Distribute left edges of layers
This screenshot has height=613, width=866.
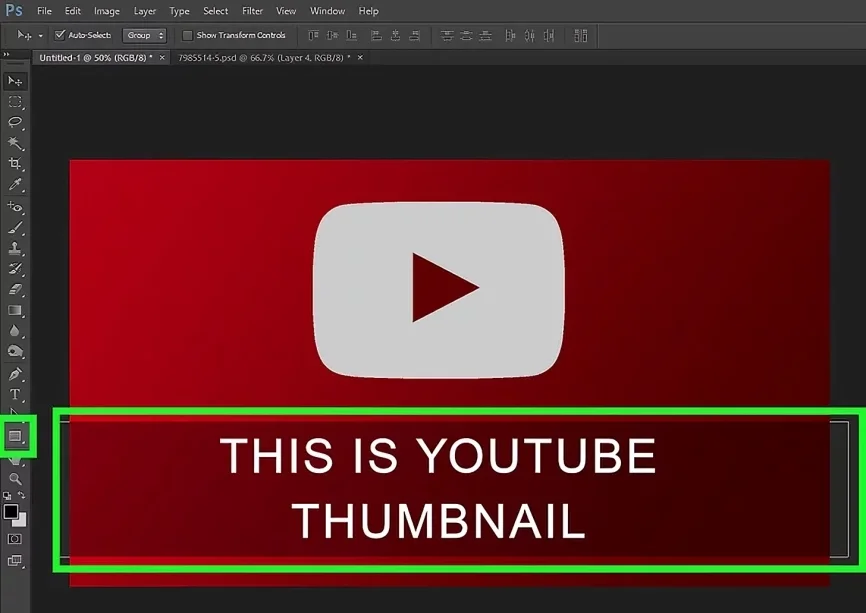pos(510,36)
